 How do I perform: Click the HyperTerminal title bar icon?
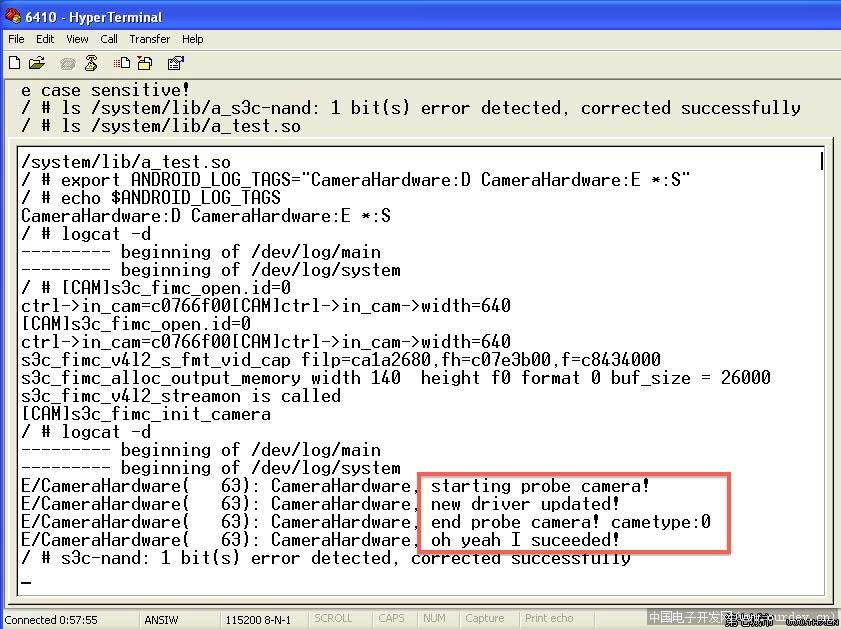tap(13, 16)
